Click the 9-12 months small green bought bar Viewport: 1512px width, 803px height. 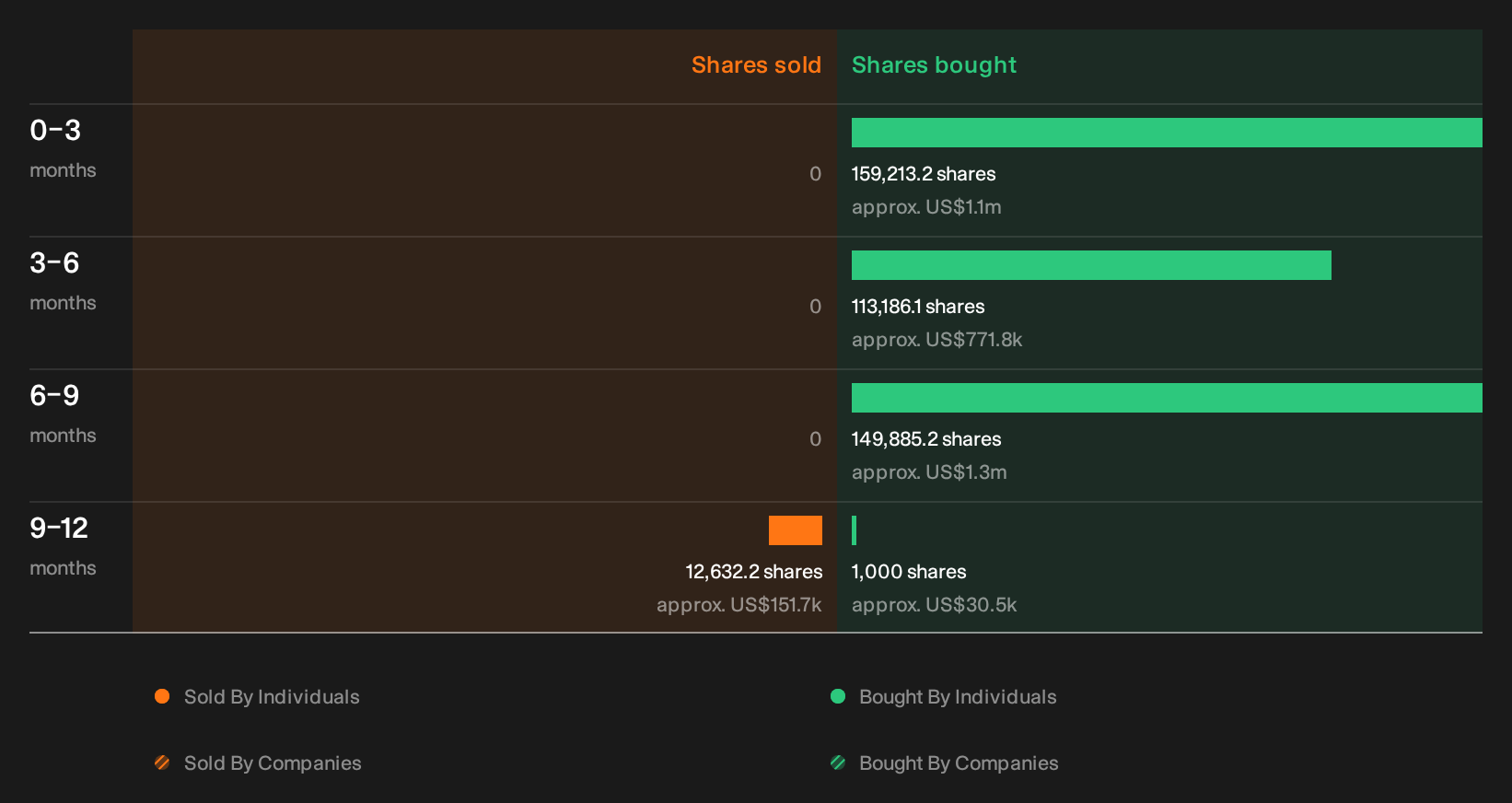[855, 530]
